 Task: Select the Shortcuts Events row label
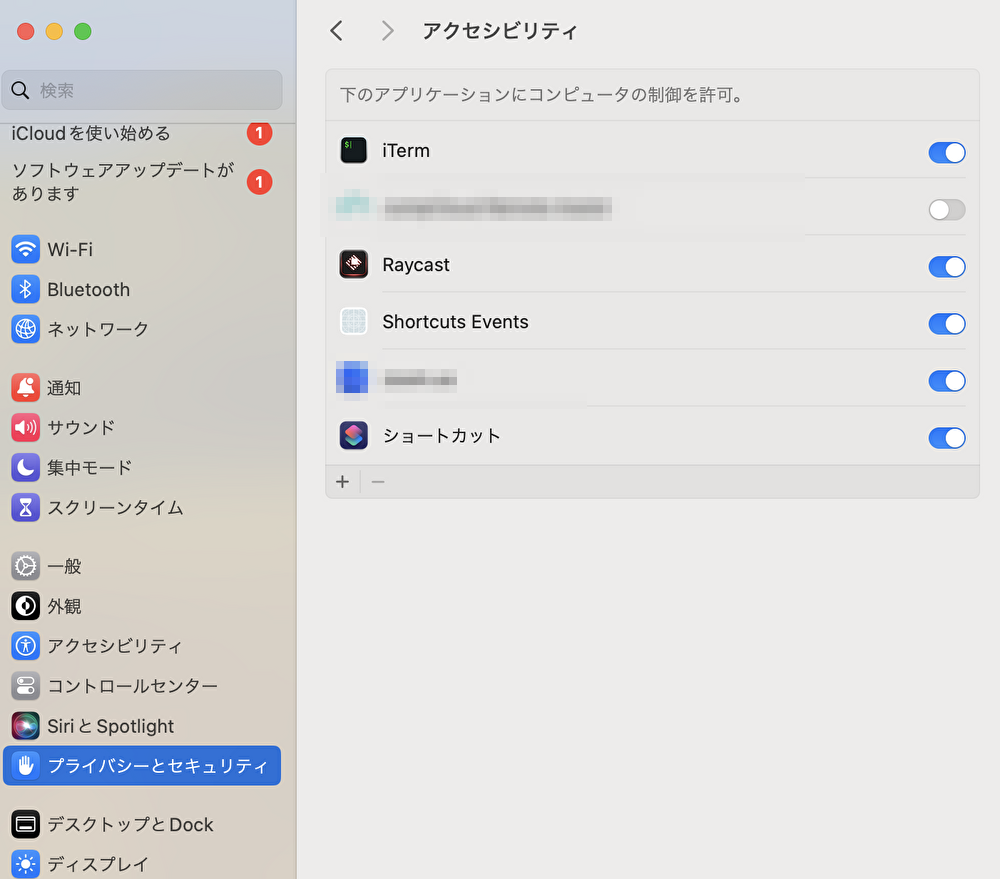coord(455,321)
